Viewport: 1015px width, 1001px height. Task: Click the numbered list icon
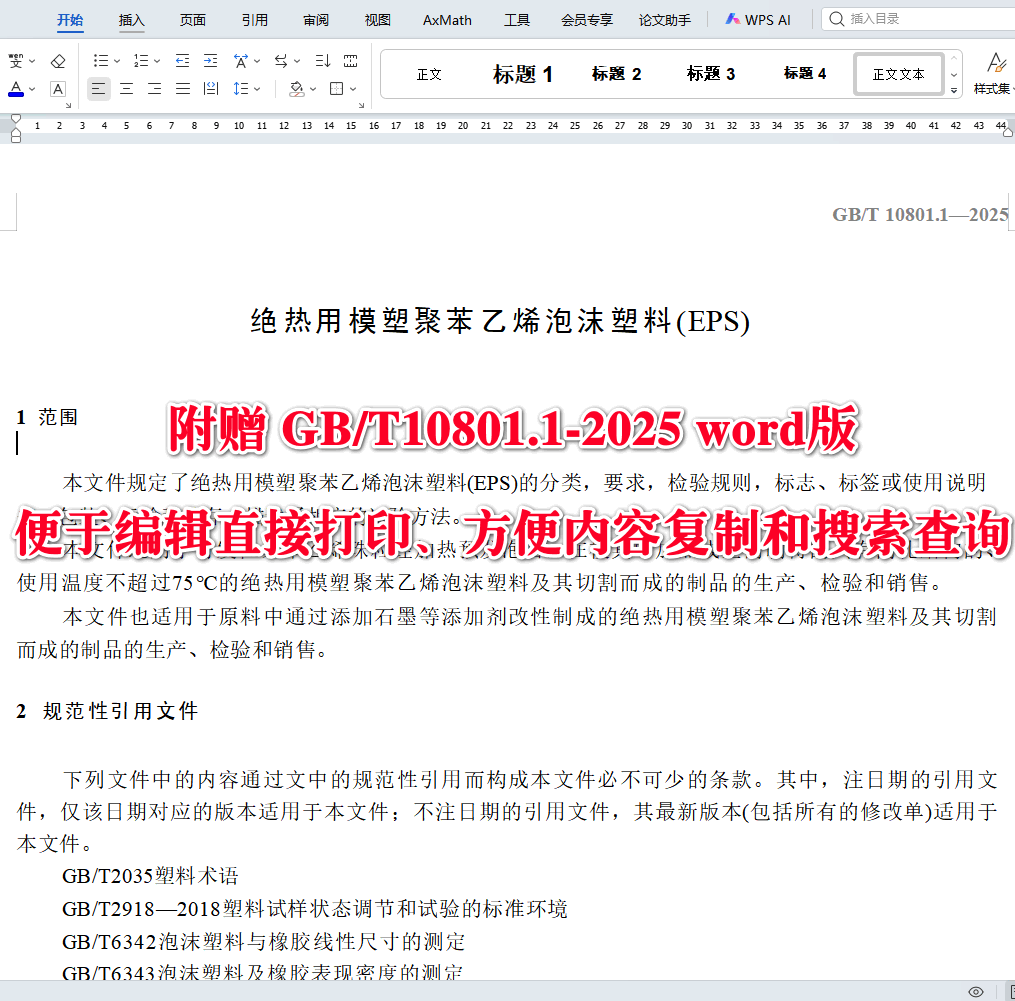coord(140,61)
